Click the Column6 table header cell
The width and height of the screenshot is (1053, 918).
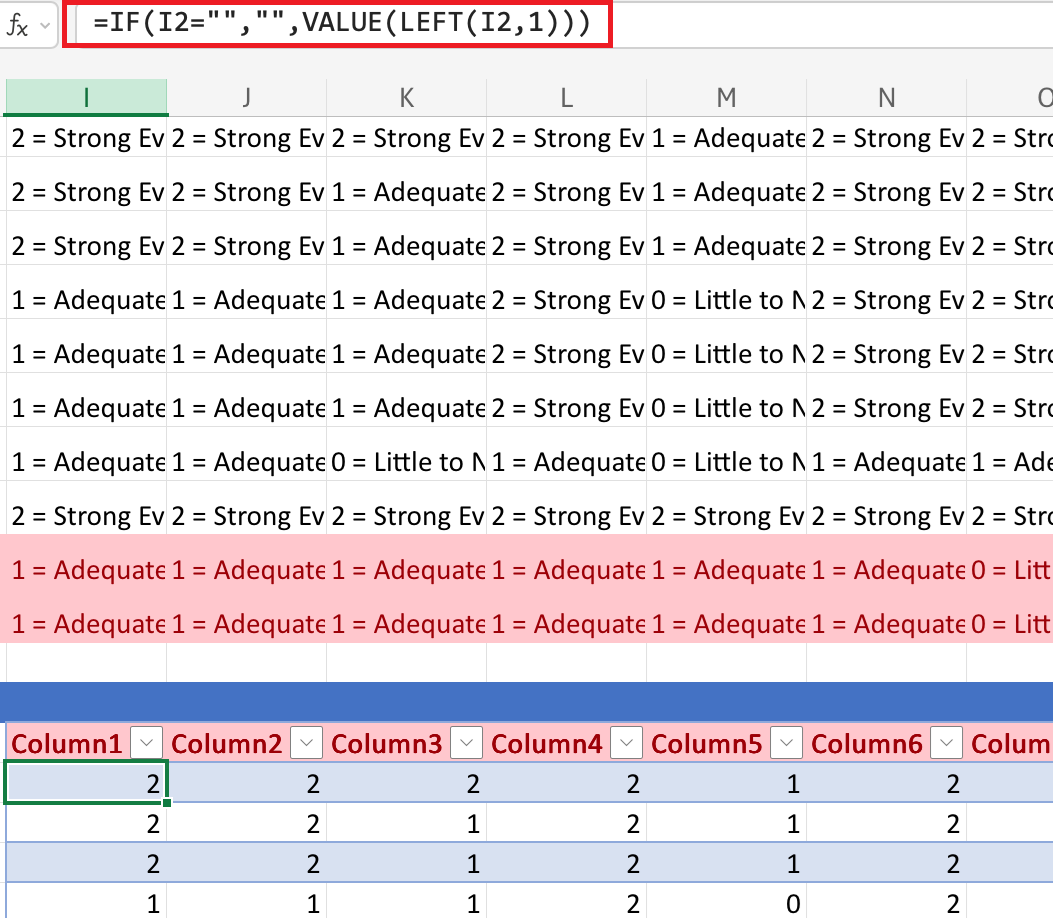[886, 743]
